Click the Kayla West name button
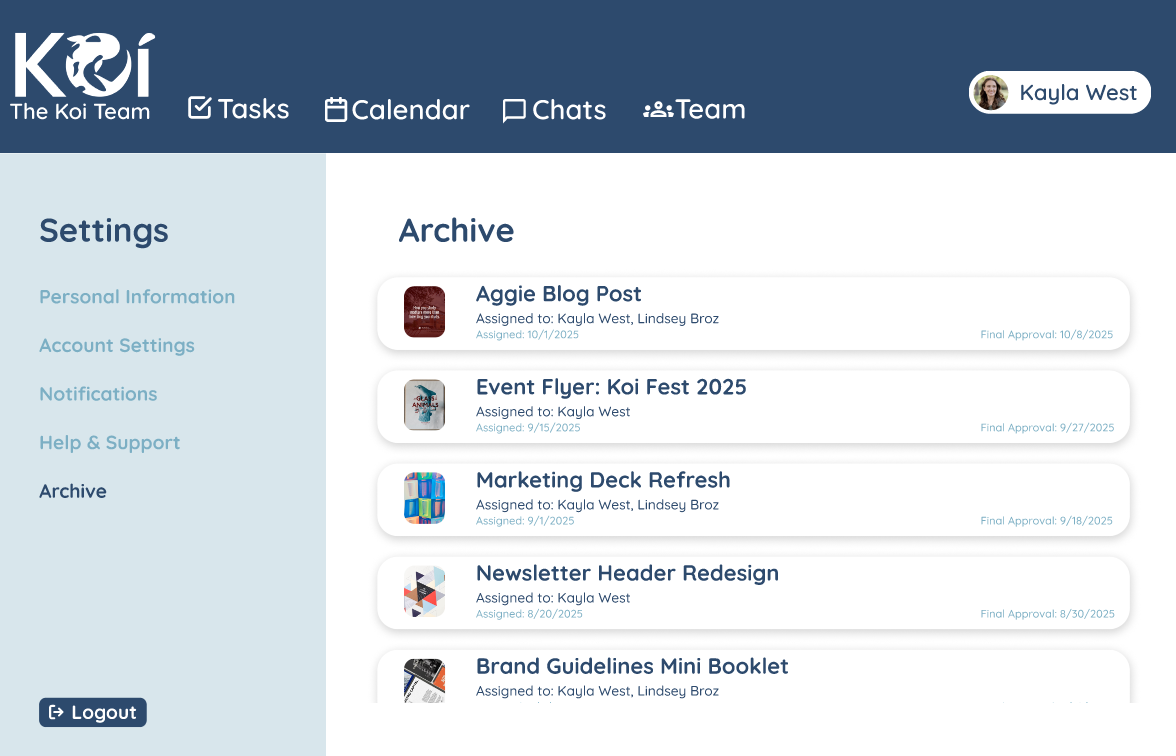The height and width of the screenshot is (756, 1176). coord(1078,93)
